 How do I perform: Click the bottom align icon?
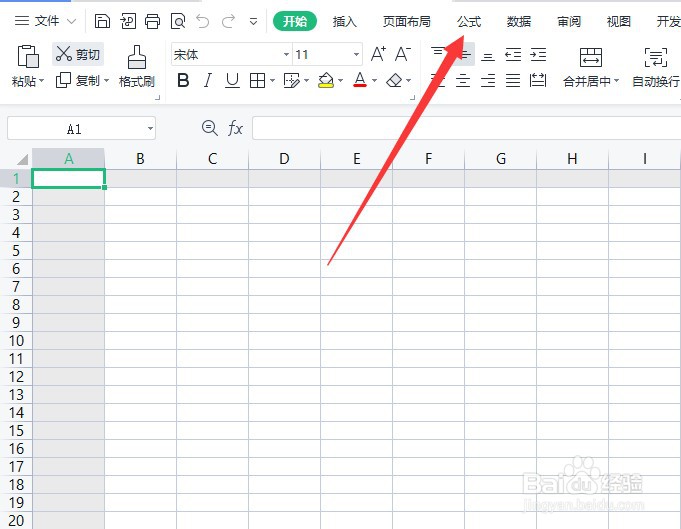coord(488,55)
